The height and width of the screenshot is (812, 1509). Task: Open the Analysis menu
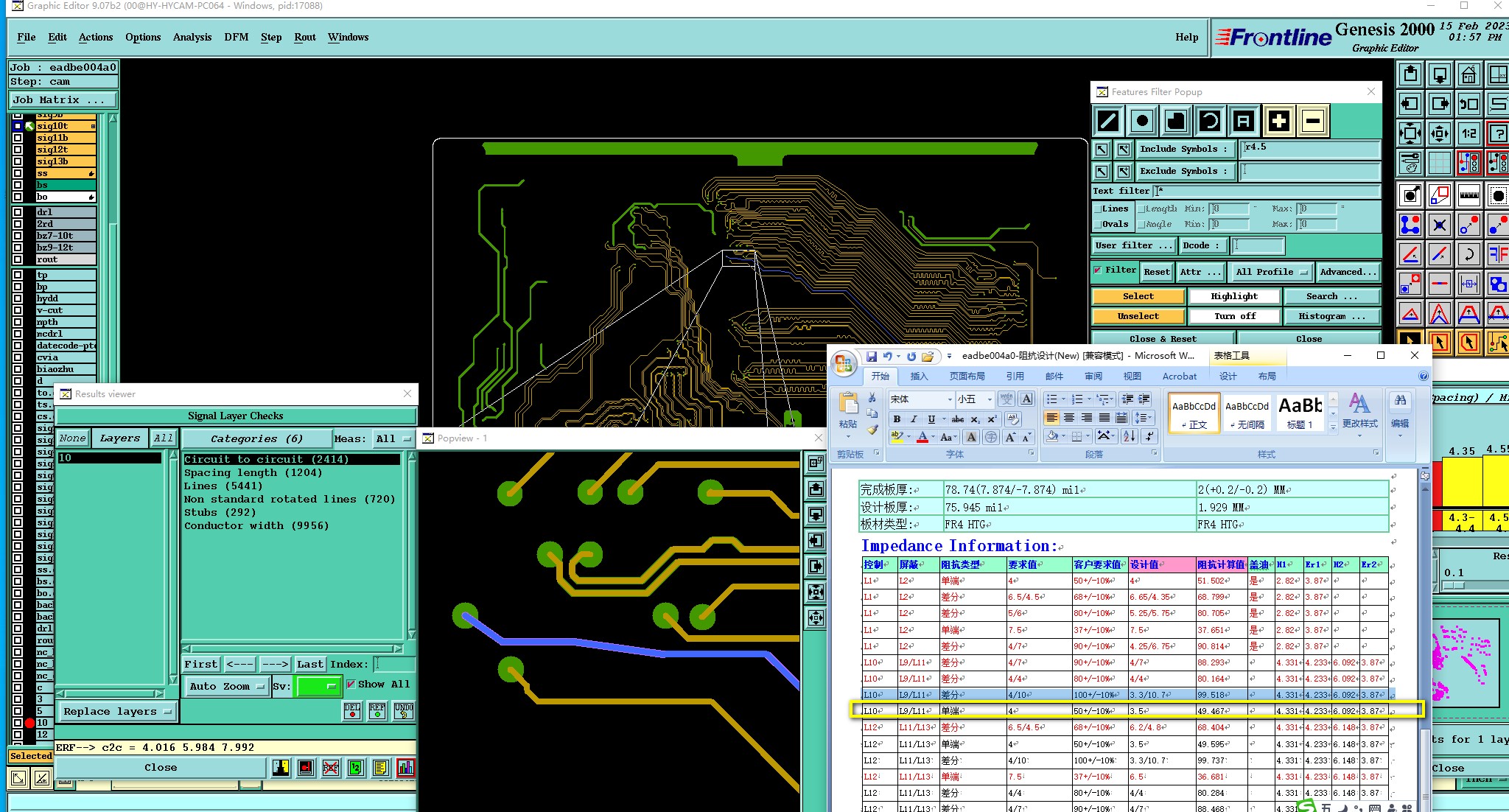(x=192, y=38)
